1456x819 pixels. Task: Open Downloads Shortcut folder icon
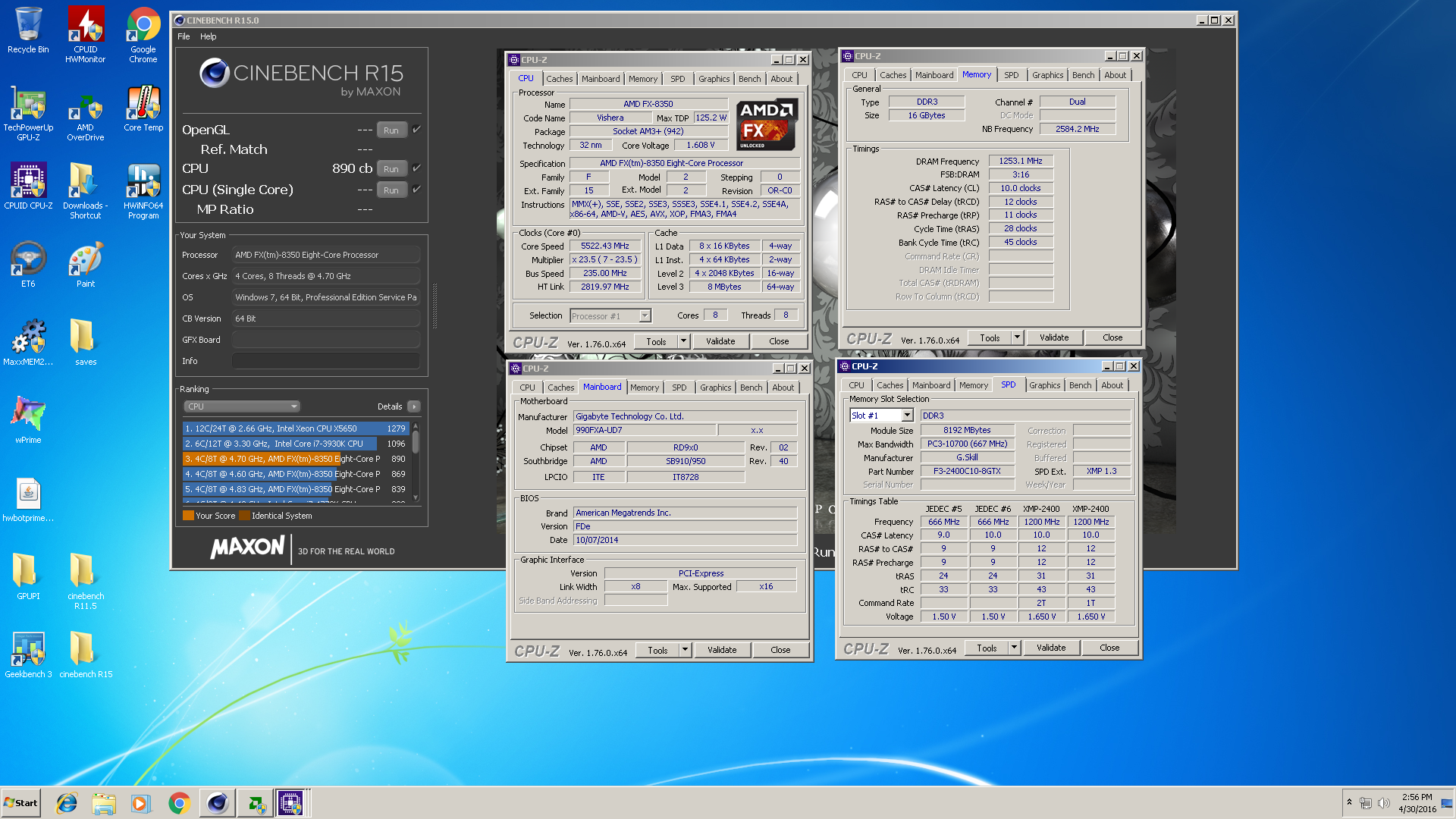pos(85,190)
